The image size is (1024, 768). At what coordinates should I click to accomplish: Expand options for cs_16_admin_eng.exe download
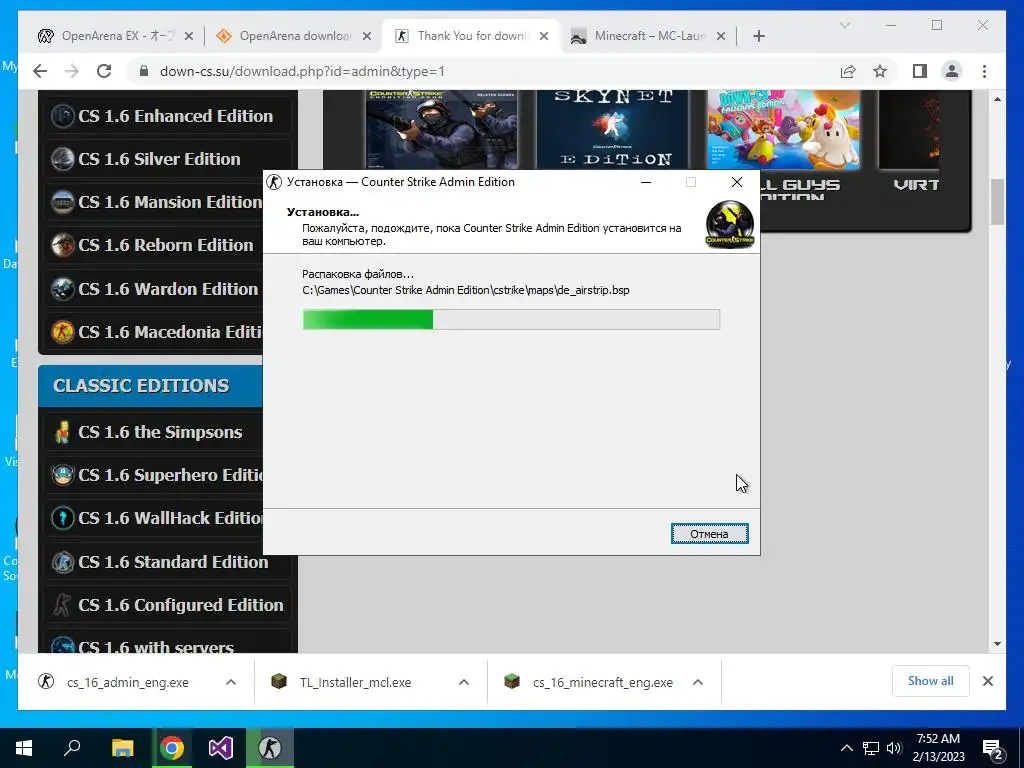click(231, 682)
